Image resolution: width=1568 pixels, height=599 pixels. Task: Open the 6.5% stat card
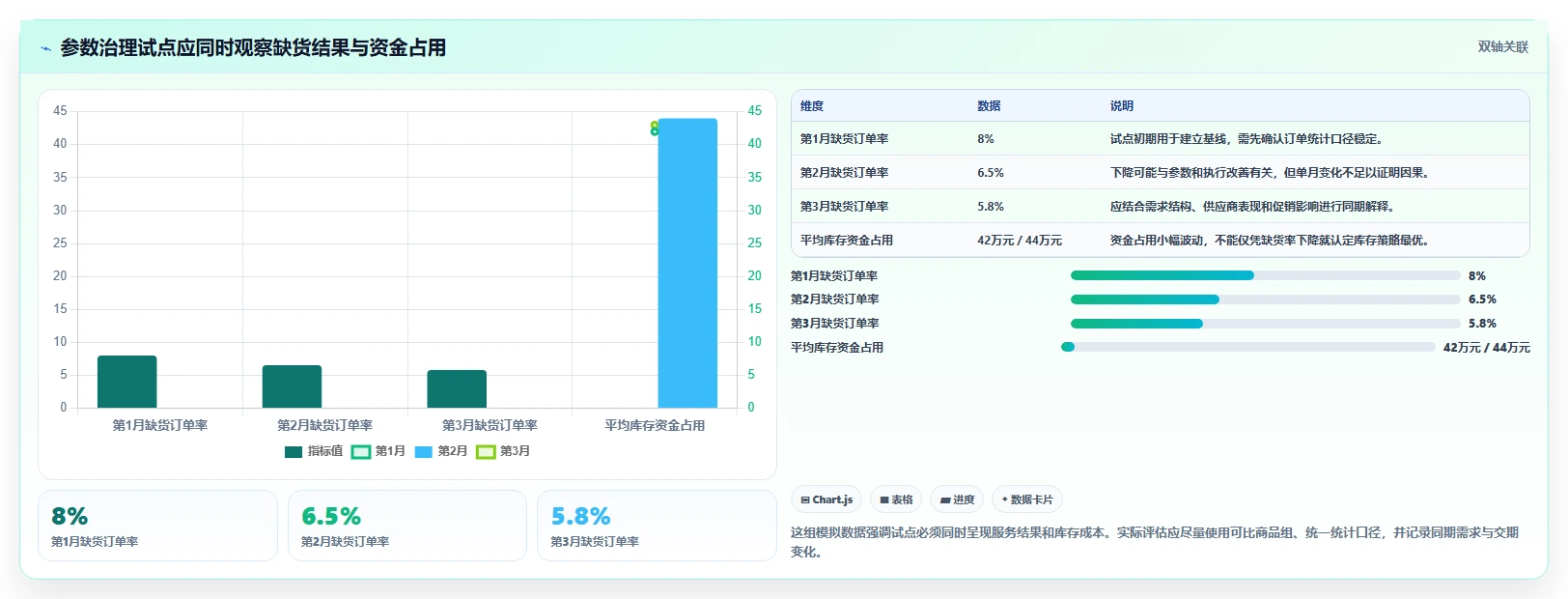coord(407,526)
